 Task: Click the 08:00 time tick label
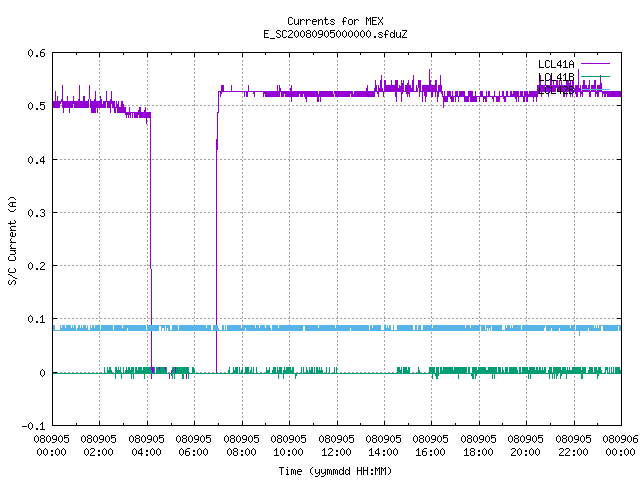pyautogui.click(x=241, y=452)
